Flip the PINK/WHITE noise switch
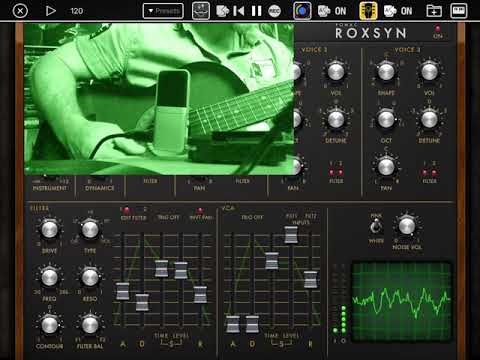Viewport: 480px width, 360px height. click(x=376, y=227)
